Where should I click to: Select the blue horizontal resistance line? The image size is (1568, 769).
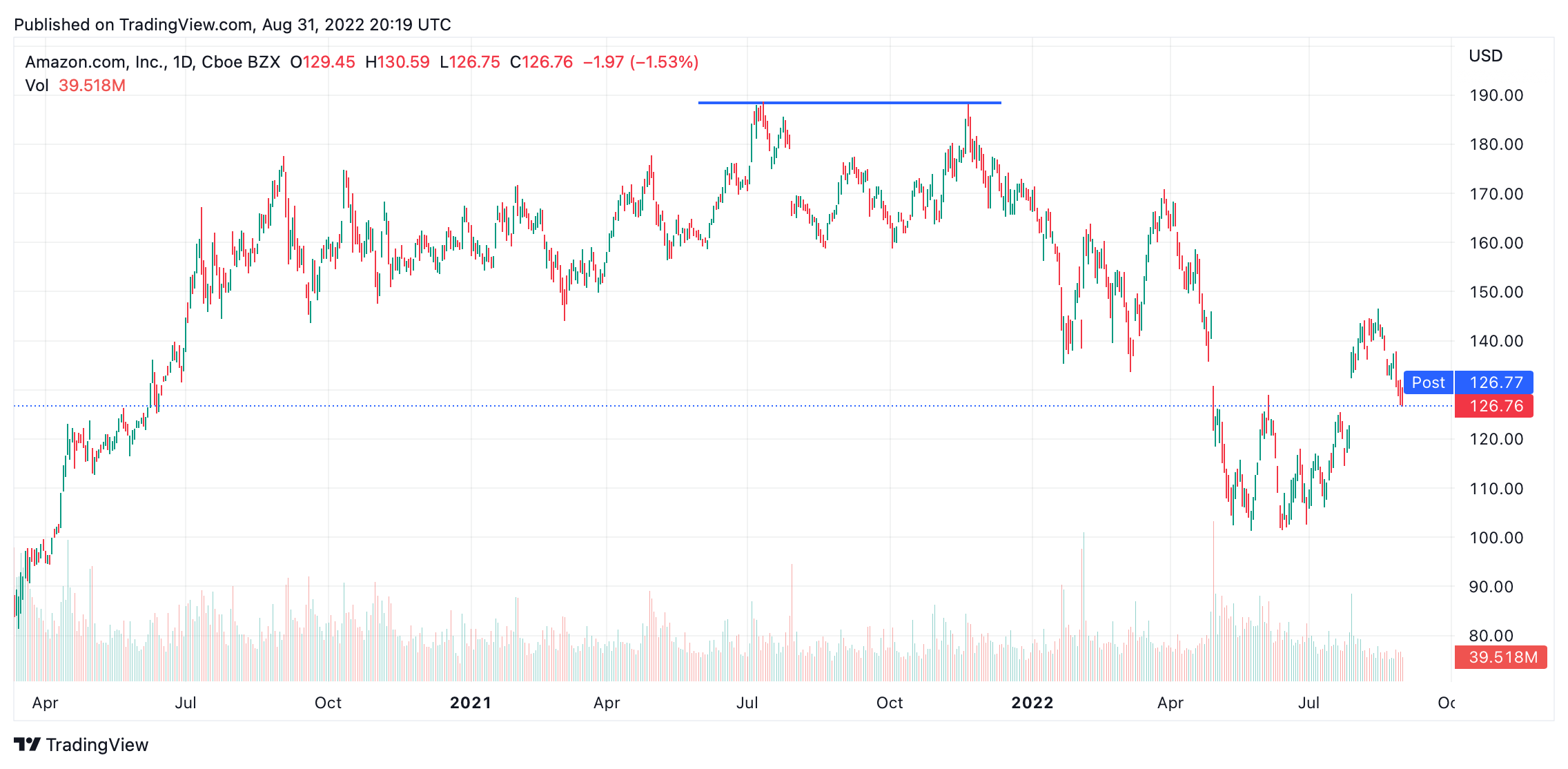point(850,103)
